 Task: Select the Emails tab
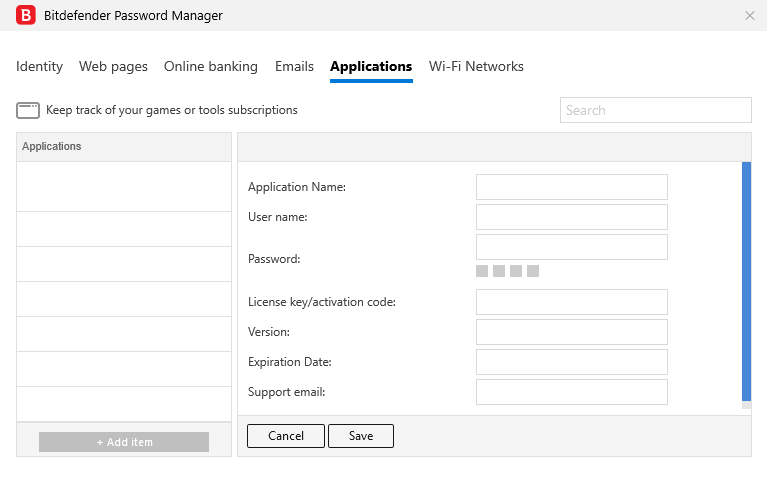point(294,66)
